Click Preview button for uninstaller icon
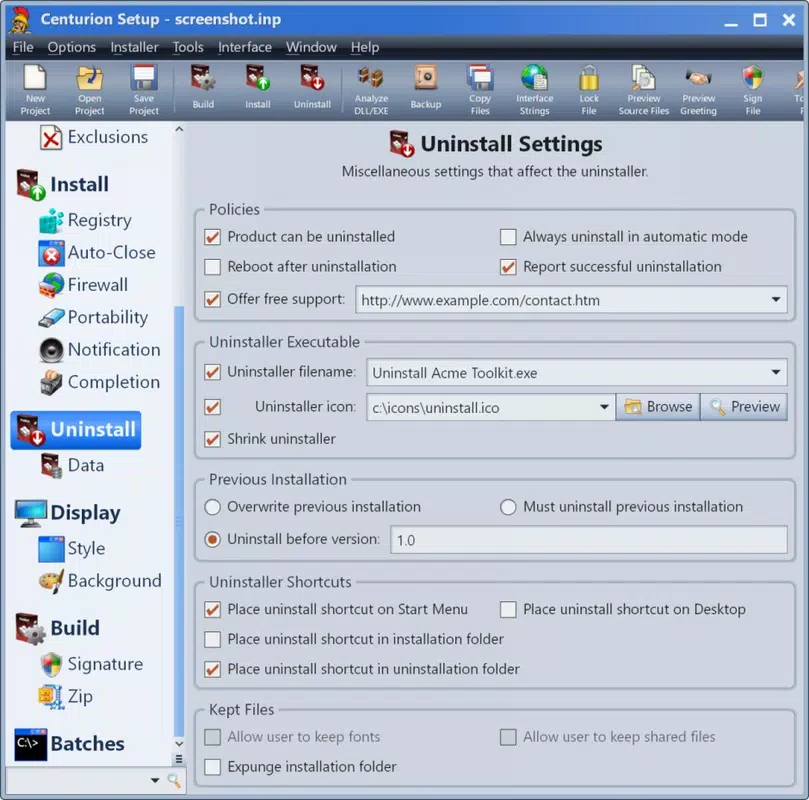Screen dimensions: 809x800 (744, 407)
